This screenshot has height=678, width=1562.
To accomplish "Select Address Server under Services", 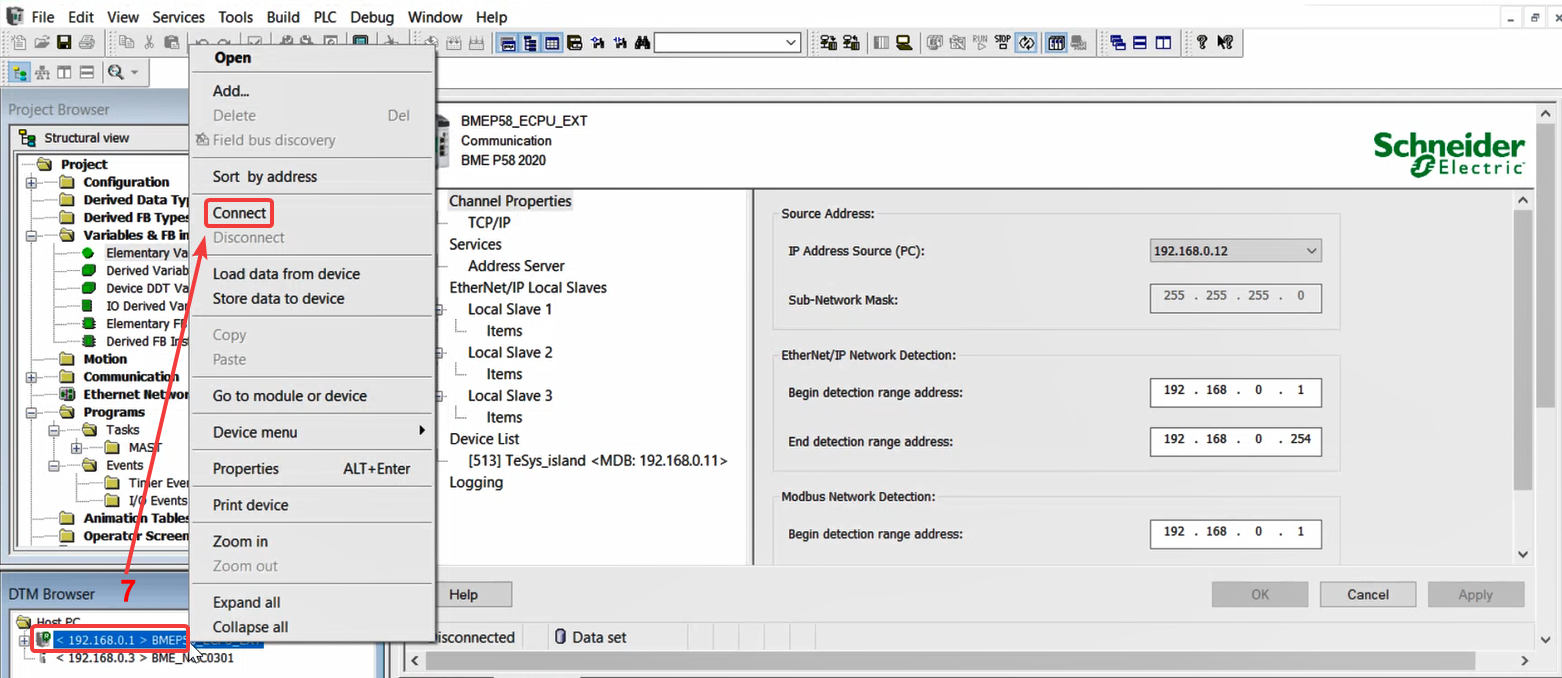I will coord(516,266).
